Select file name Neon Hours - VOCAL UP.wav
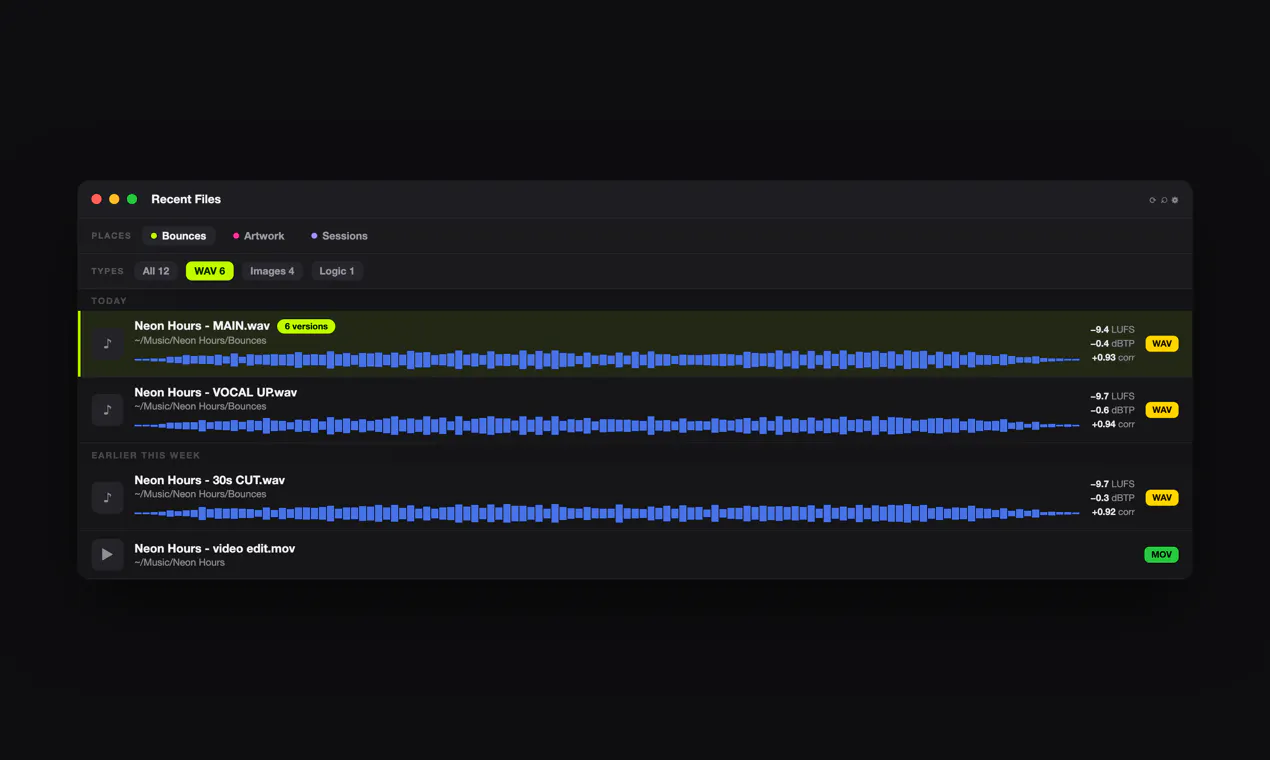 coord(215,392)
